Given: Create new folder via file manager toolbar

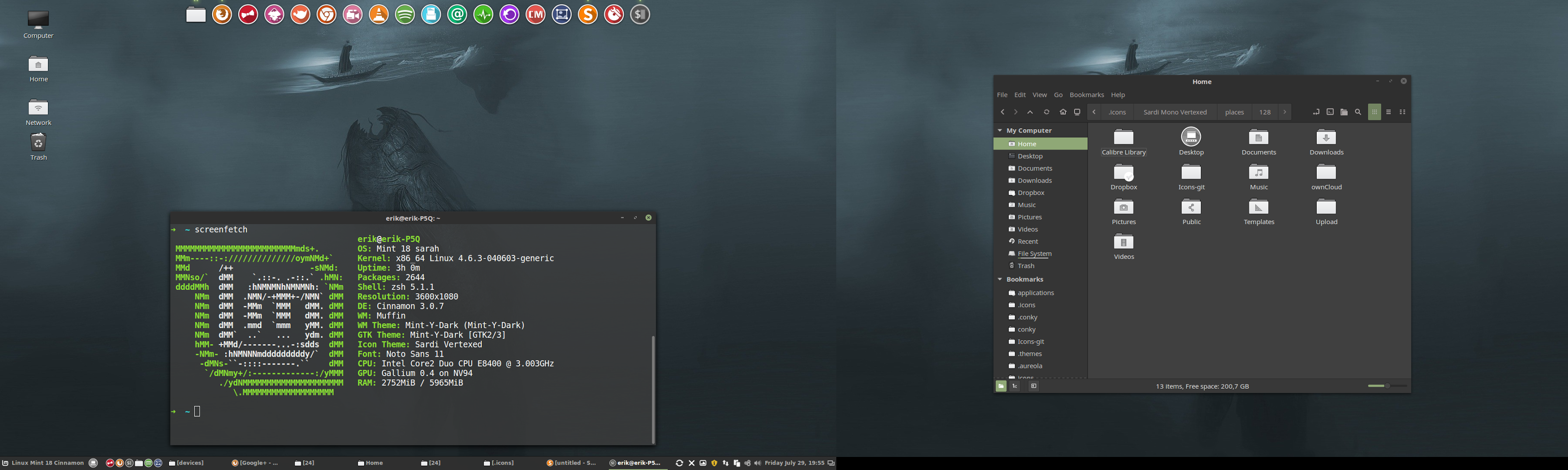Looking at the screenshot, I should point(1344,112).
